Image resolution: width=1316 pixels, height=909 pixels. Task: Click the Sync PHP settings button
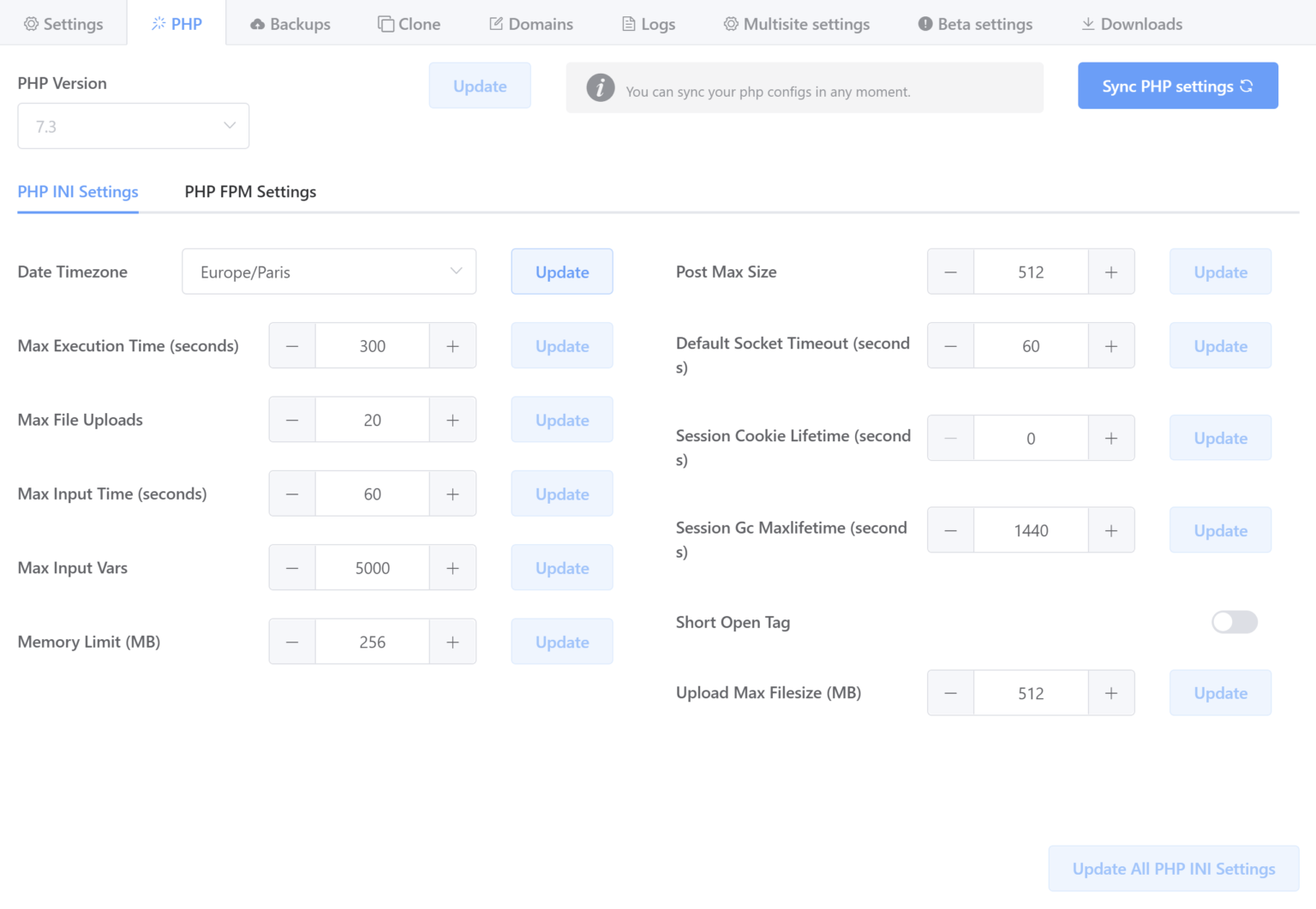click(1177, 86)
